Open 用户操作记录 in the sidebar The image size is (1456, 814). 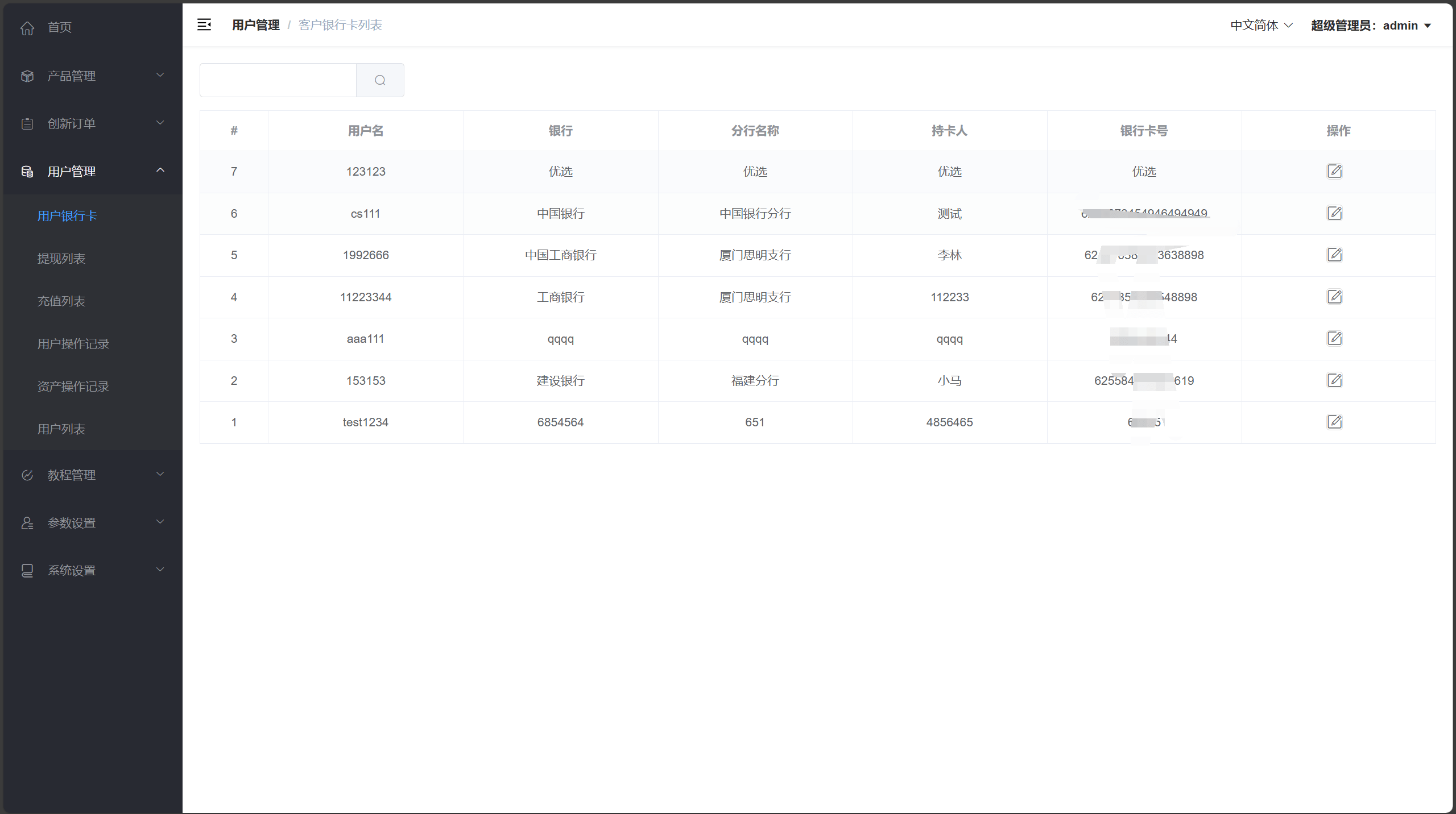(73, 344)
